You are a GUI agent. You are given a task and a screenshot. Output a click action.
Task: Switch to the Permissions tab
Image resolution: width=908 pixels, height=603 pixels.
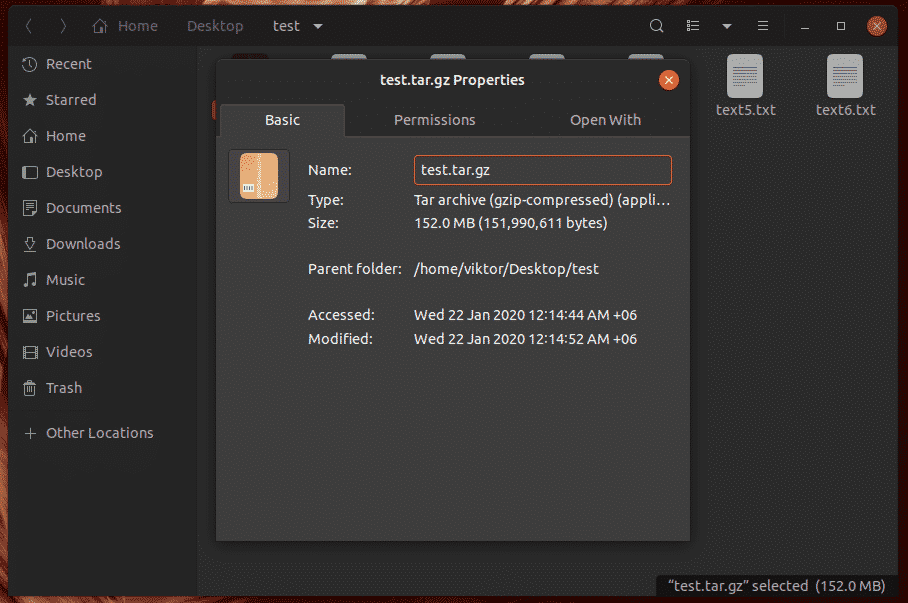[x=434, y=120]
